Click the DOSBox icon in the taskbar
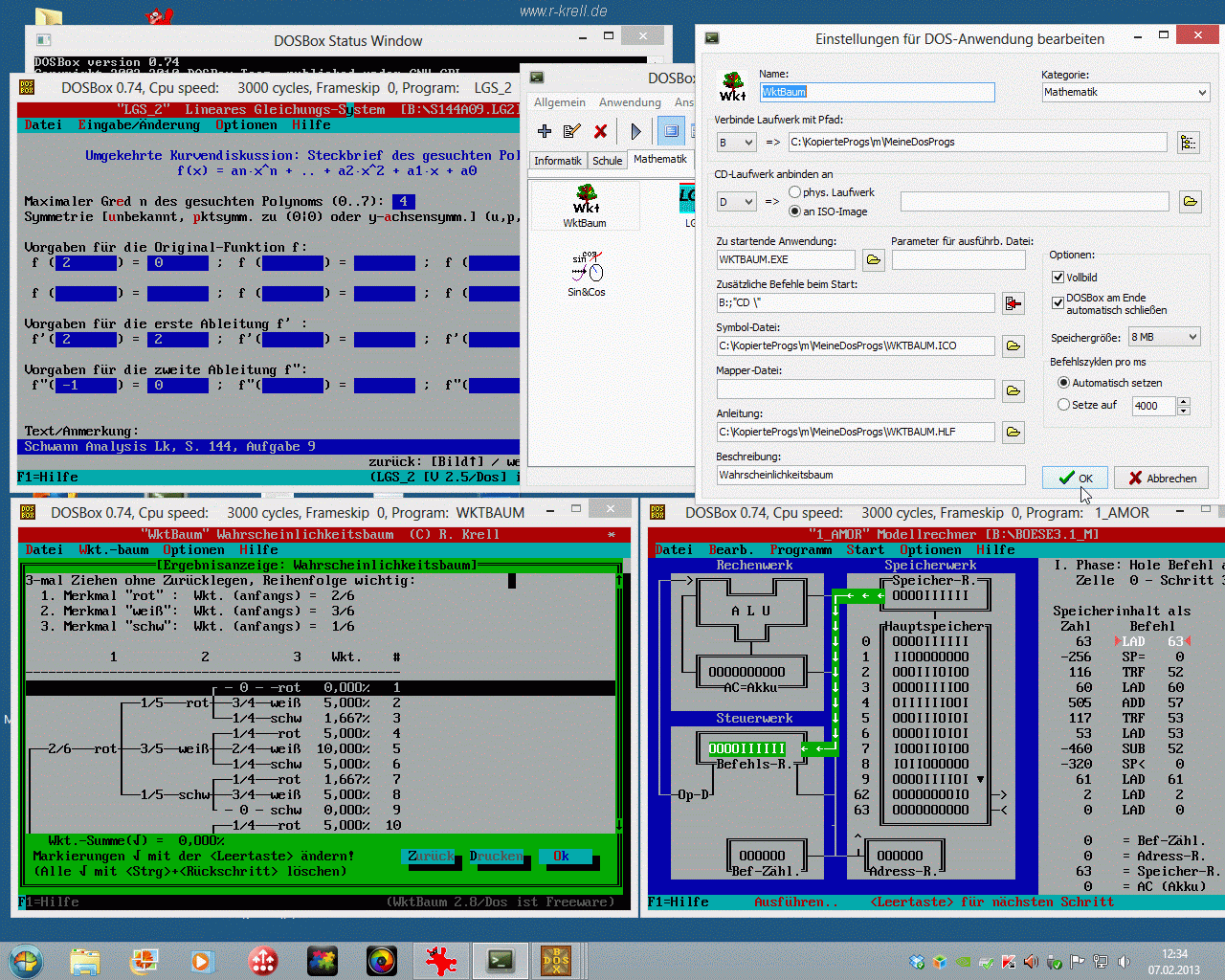The height and width of the screenshot is (980, 1225). point(556,960)
